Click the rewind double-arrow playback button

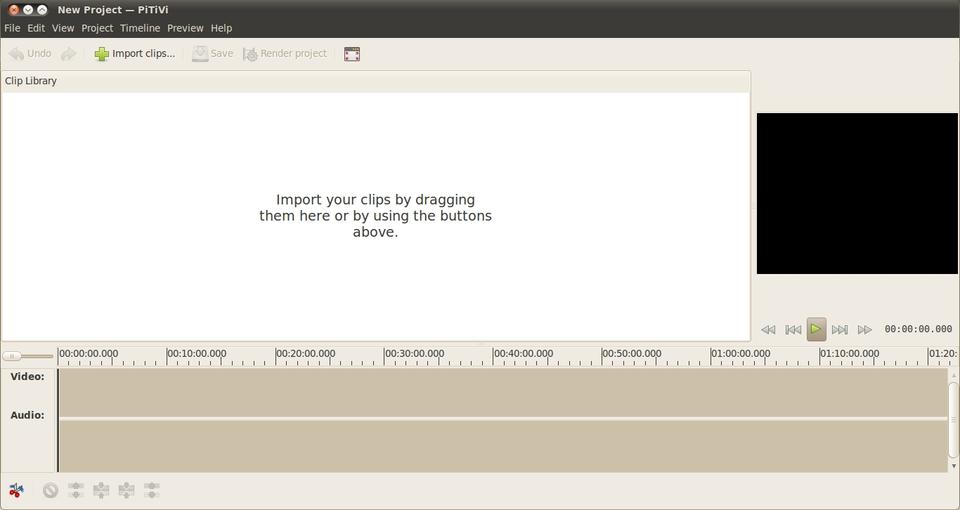coord(768,329)
